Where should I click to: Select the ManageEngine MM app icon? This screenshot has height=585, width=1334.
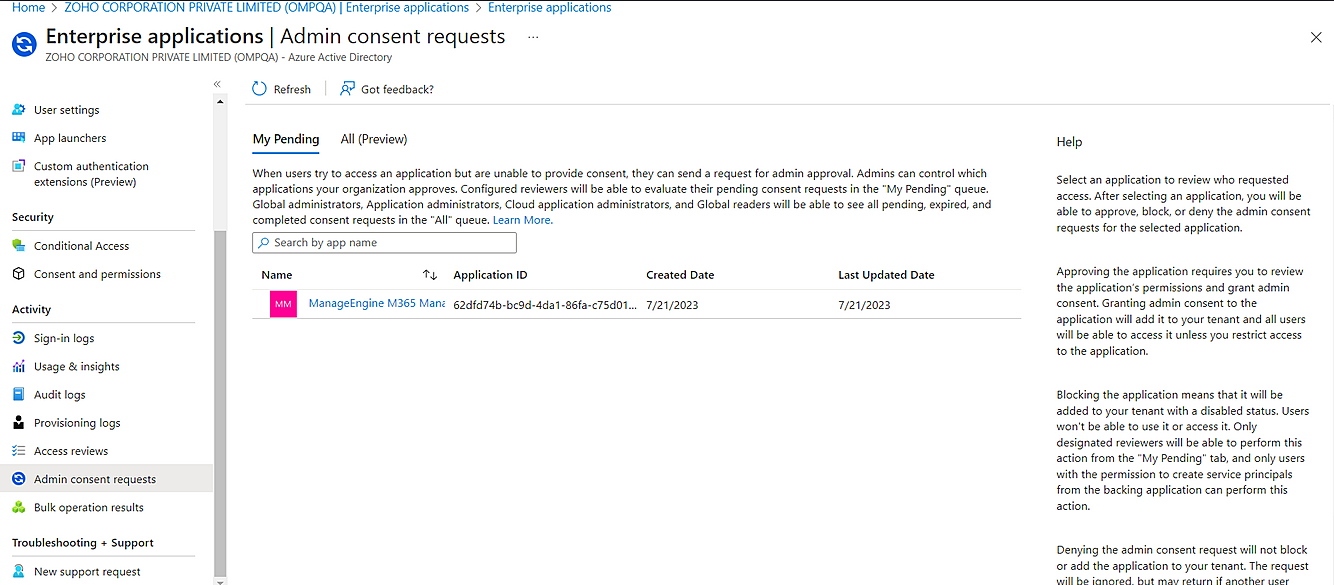point(284,303)
